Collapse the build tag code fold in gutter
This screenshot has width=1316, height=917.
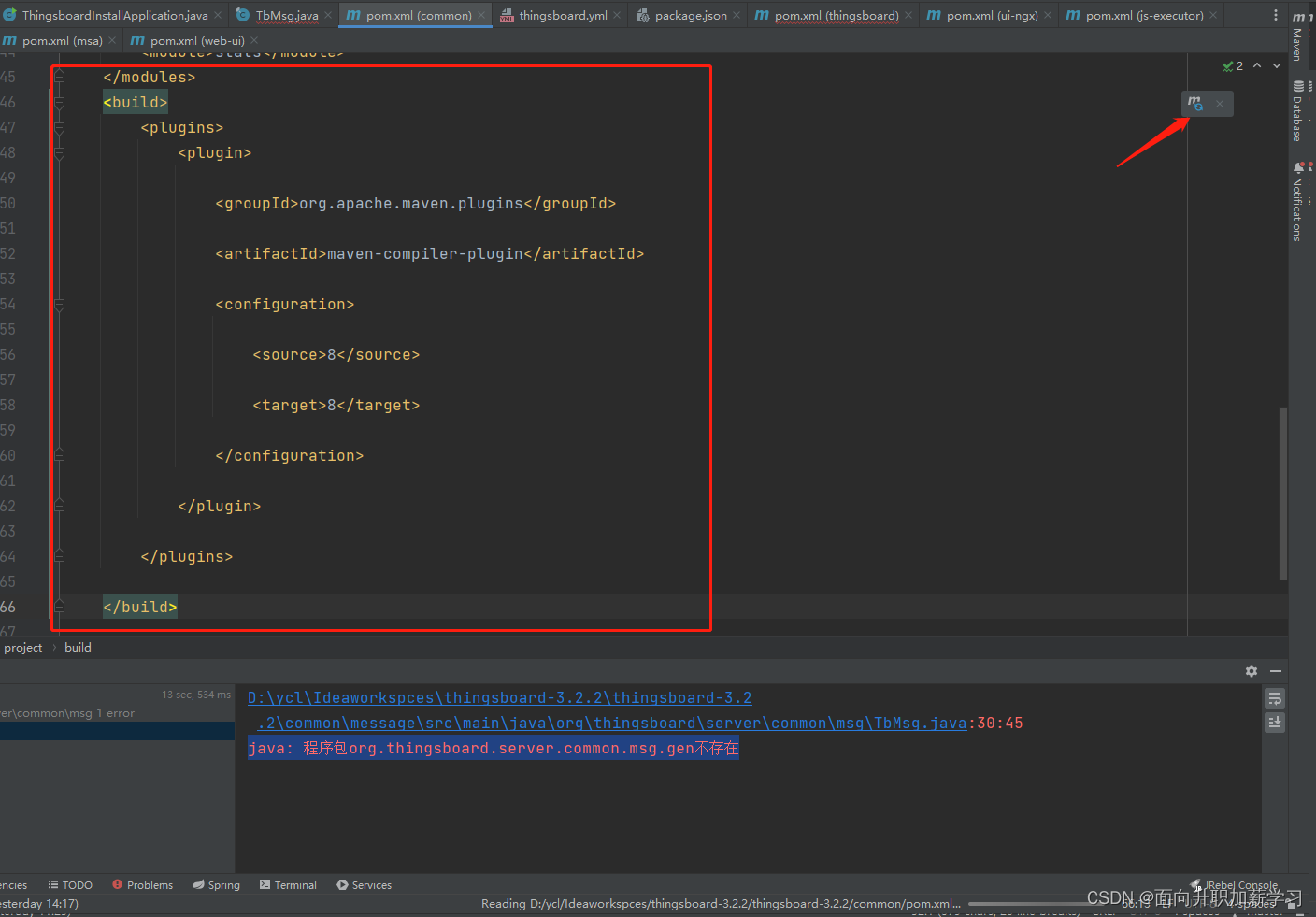tap(59, 103)
